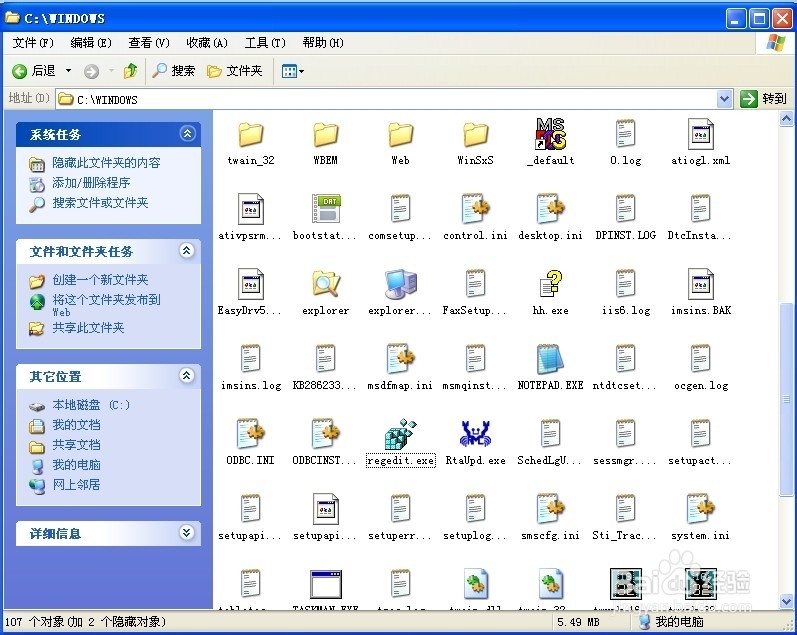The image size is (797, 635).
Task: Open the 文件(F) menu
Action: [x=33, y=43]
